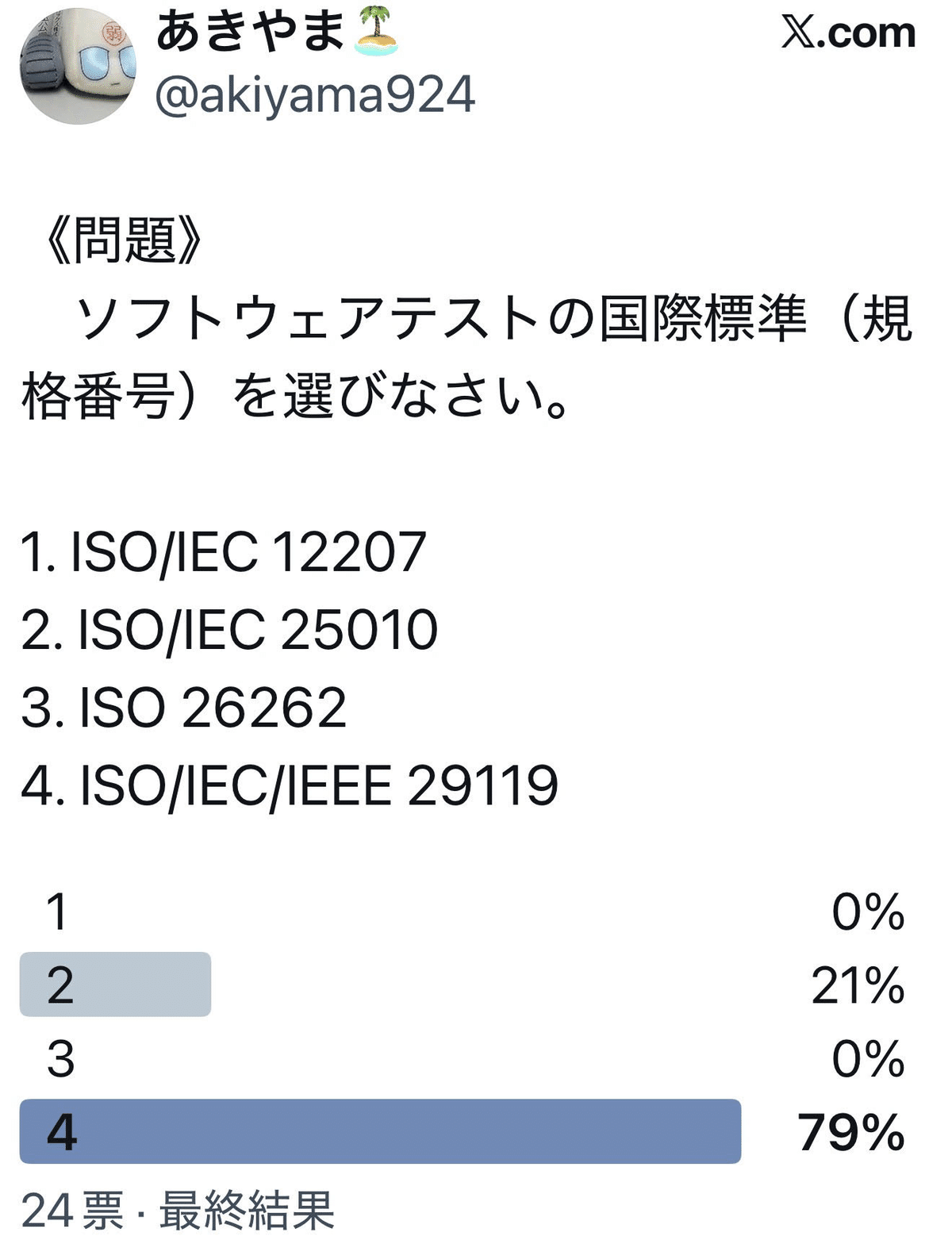Click answer 4. ISO/IEC/IEEE 29119
The width and height of the screenshot is (952, 1259).
pos(290,785)
